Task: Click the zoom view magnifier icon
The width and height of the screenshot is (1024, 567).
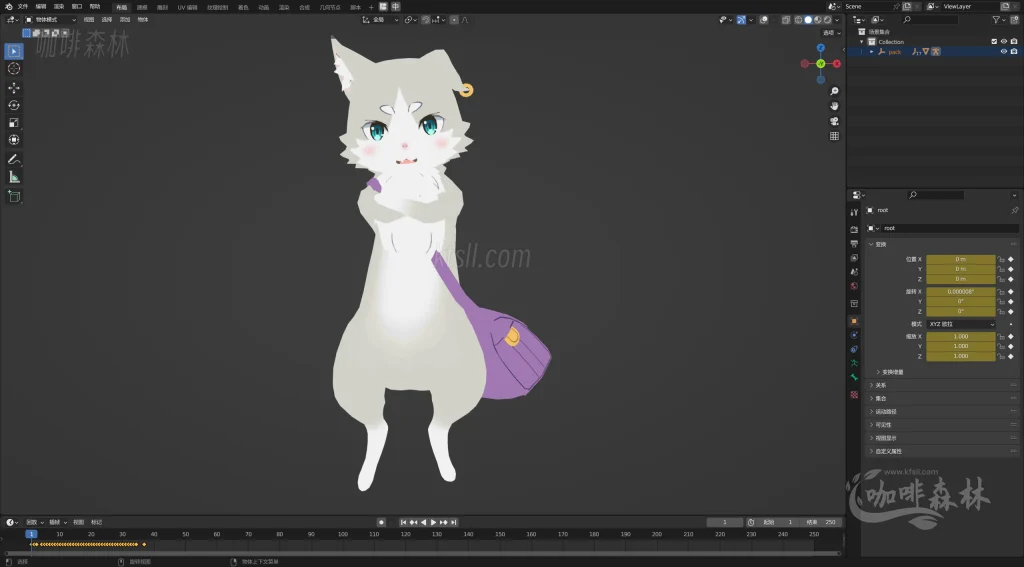Action: (834, 91)
